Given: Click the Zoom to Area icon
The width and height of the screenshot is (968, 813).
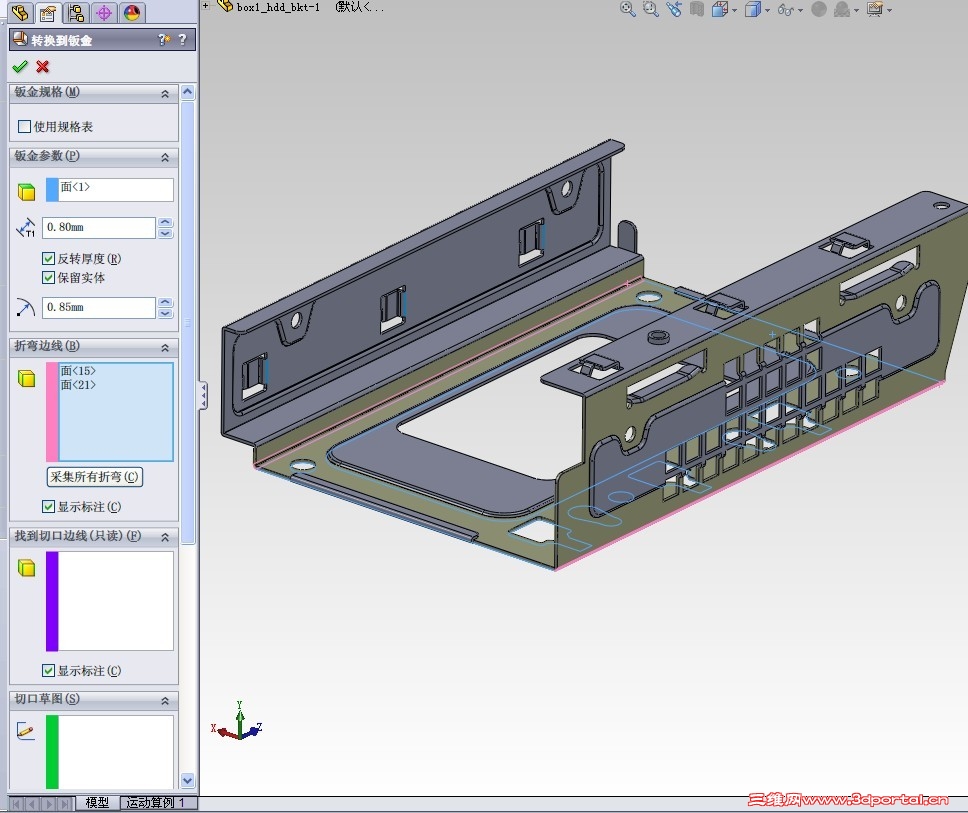Looking at the screenshot, I should [x=651, y=9].
